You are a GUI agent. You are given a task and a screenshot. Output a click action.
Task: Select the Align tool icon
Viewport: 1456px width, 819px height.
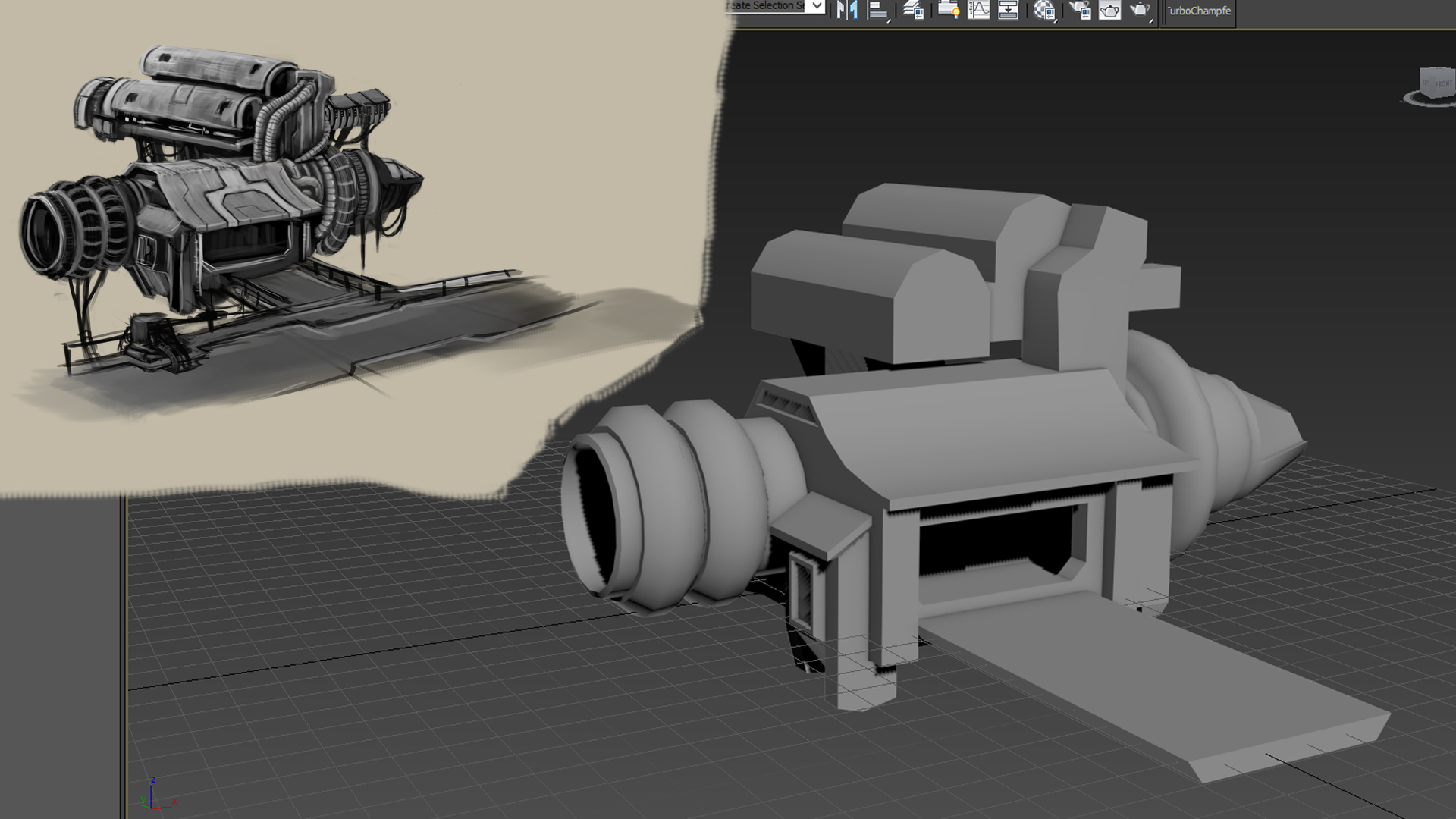(877, 10)
